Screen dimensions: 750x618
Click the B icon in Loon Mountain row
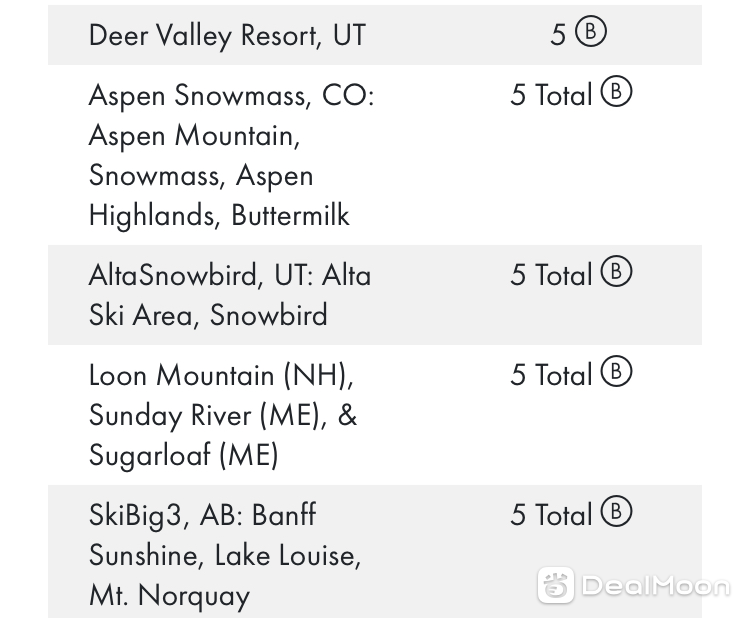click(616, 371)
